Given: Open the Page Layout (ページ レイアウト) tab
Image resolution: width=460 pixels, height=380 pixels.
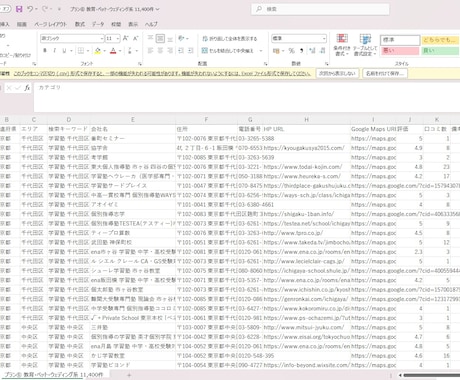Looking at the screenshot, I should 50,24.
